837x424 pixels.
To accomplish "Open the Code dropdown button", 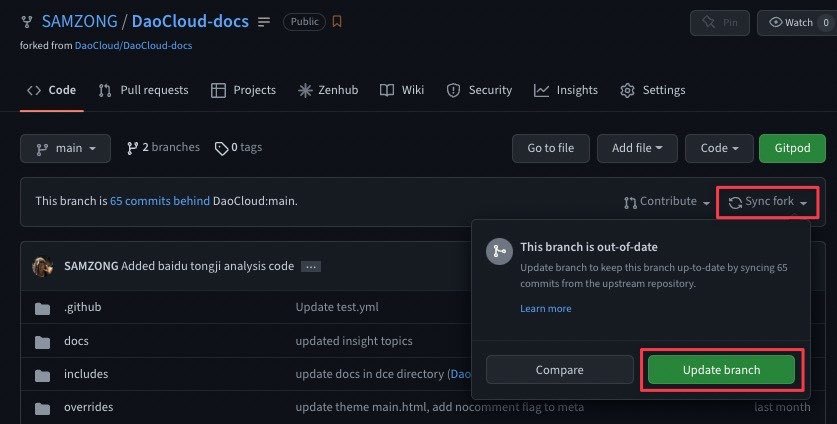I will [718, 148].
